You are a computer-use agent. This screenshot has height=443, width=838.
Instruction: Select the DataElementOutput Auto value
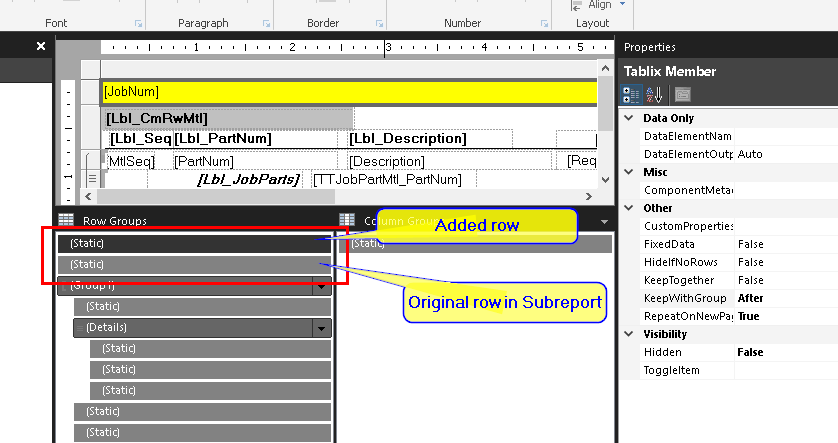point(786,154)
